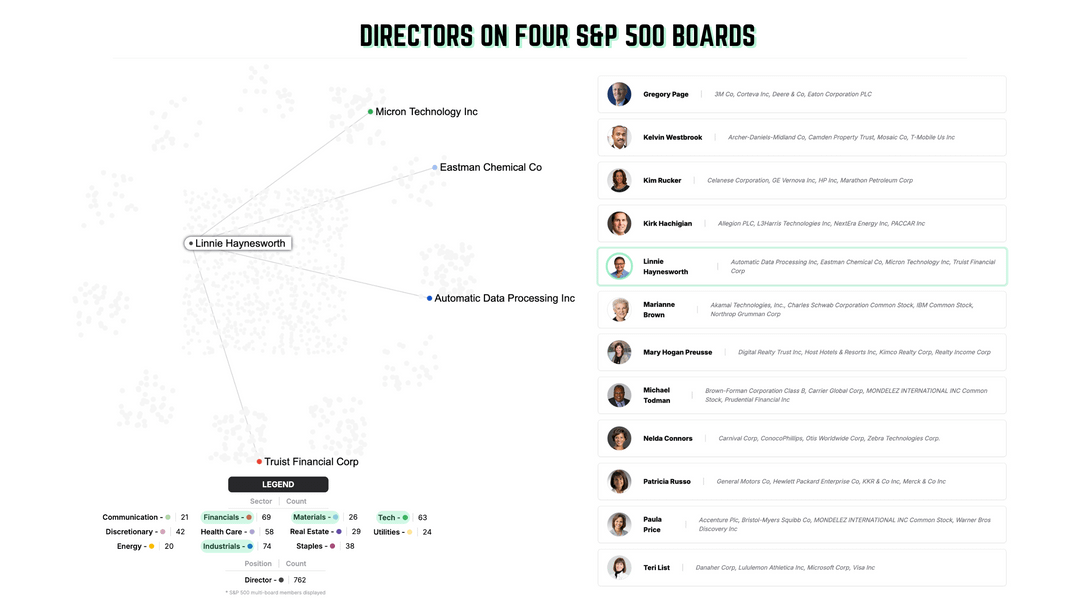Image resolution: width=1080 pixels, height=607 pixels.
Task: Click Gregory Page's profile photo
Action: point(619,94)
